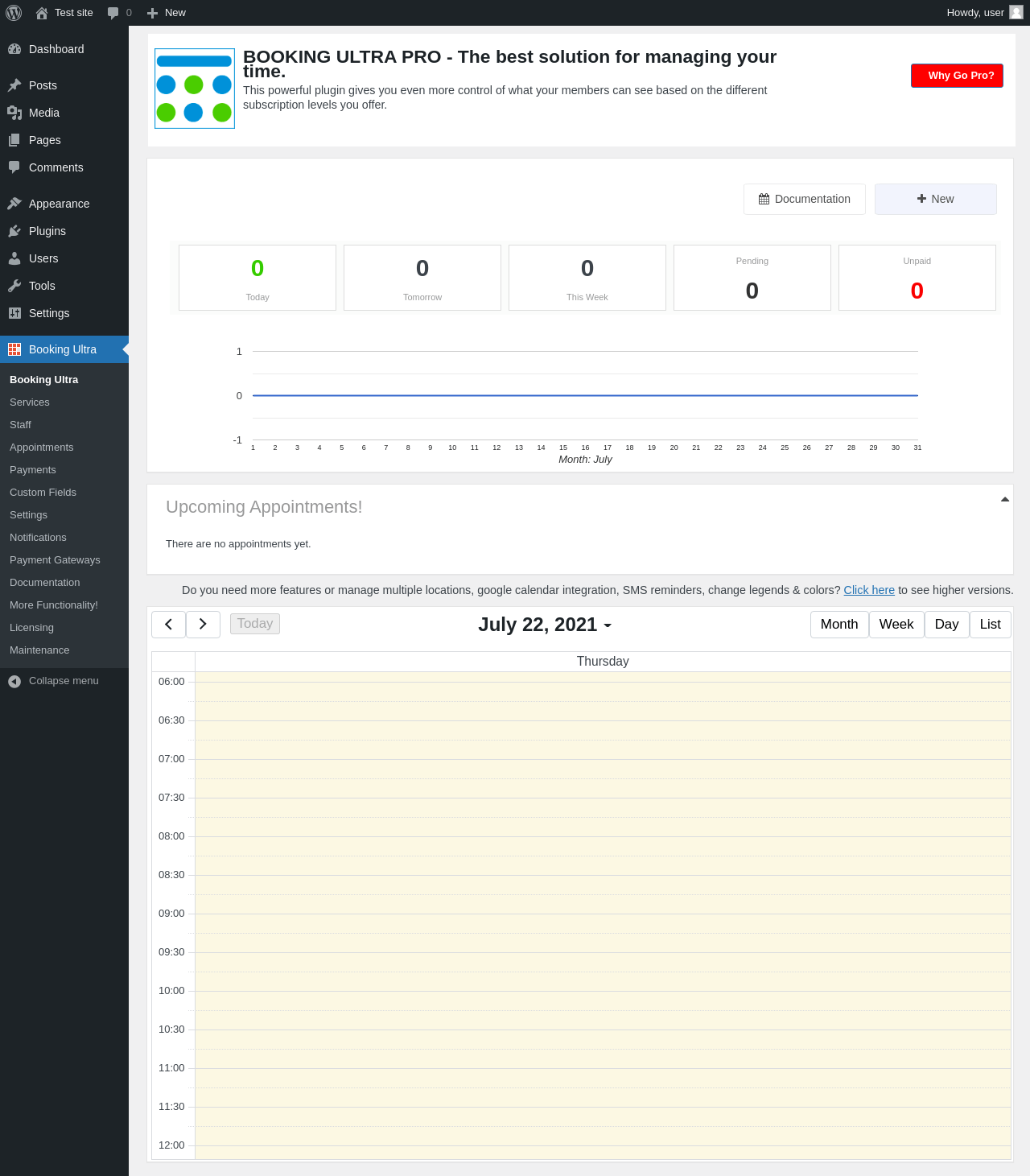Open the Plugins menu in the sidebar
1030x1176 pixels.
pyautogui.click(x=47, y=231)
